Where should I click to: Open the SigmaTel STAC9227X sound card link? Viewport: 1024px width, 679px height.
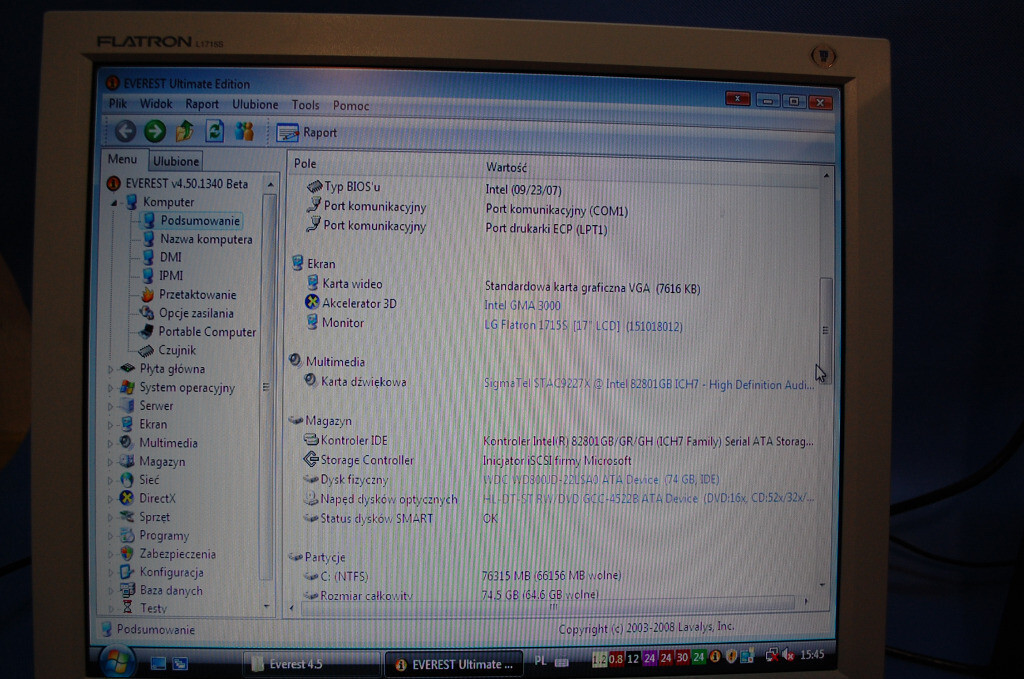[x=648, y=384]
